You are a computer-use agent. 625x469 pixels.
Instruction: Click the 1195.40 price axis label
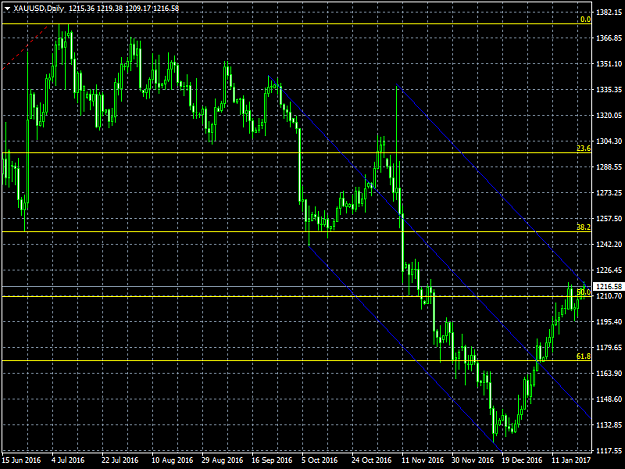[609, 322]
